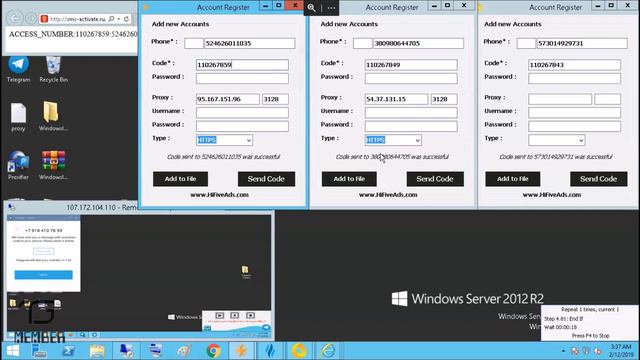Open the WinRAR archive desktop icon
Screen dimensions: 640x360
pyautogui.click(x=53, y=165)
